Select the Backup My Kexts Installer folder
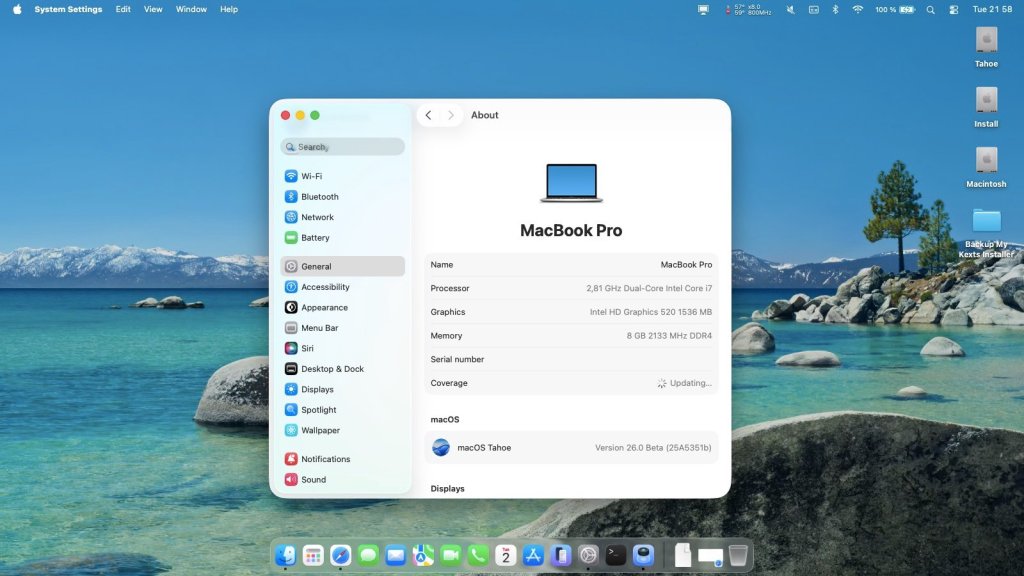 986,221
